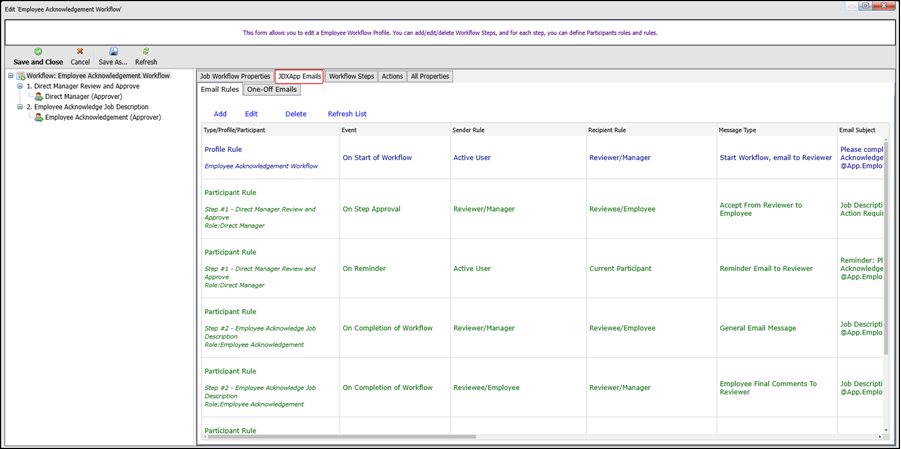Collapse step 2 Employee Acknowledge Job Description
The width and height of the screenshot is (901, 449).
coord(19,107)
